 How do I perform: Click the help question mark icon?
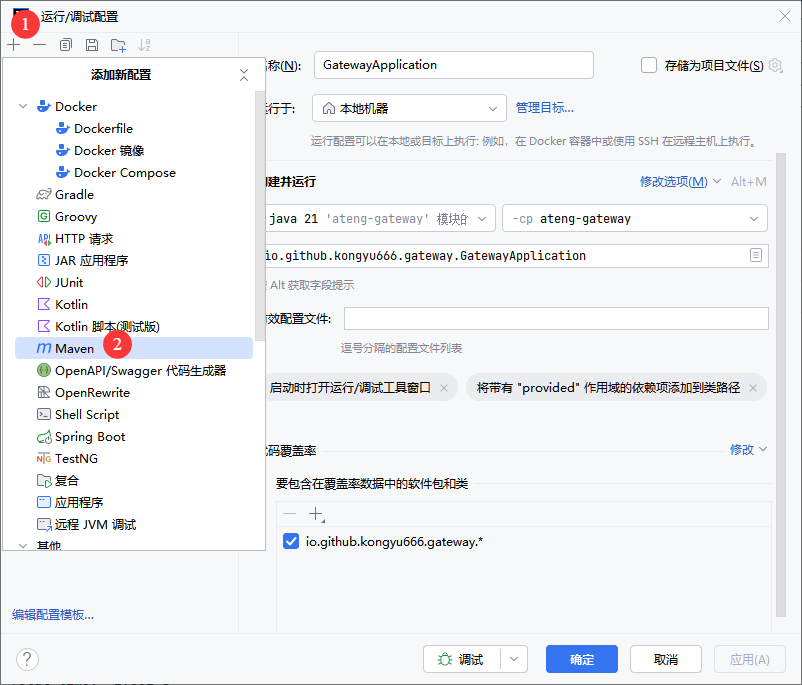27,659
